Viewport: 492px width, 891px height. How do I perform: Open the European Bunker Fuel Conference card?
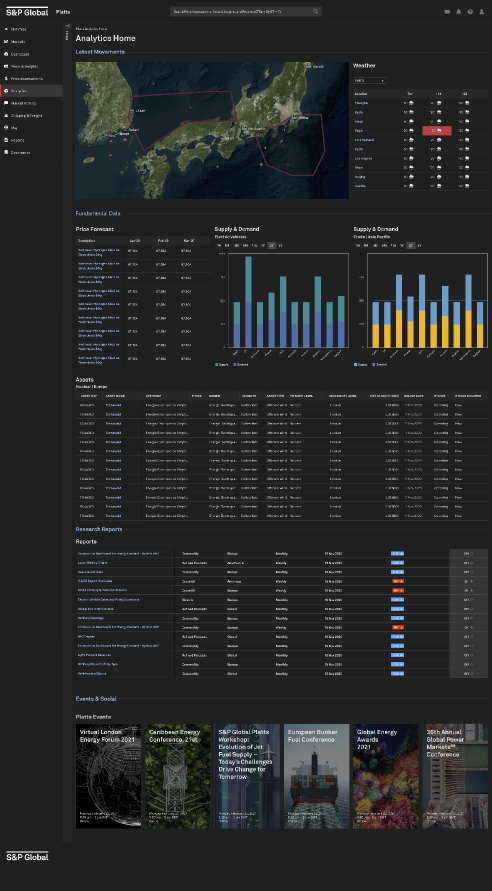[316, 776]
